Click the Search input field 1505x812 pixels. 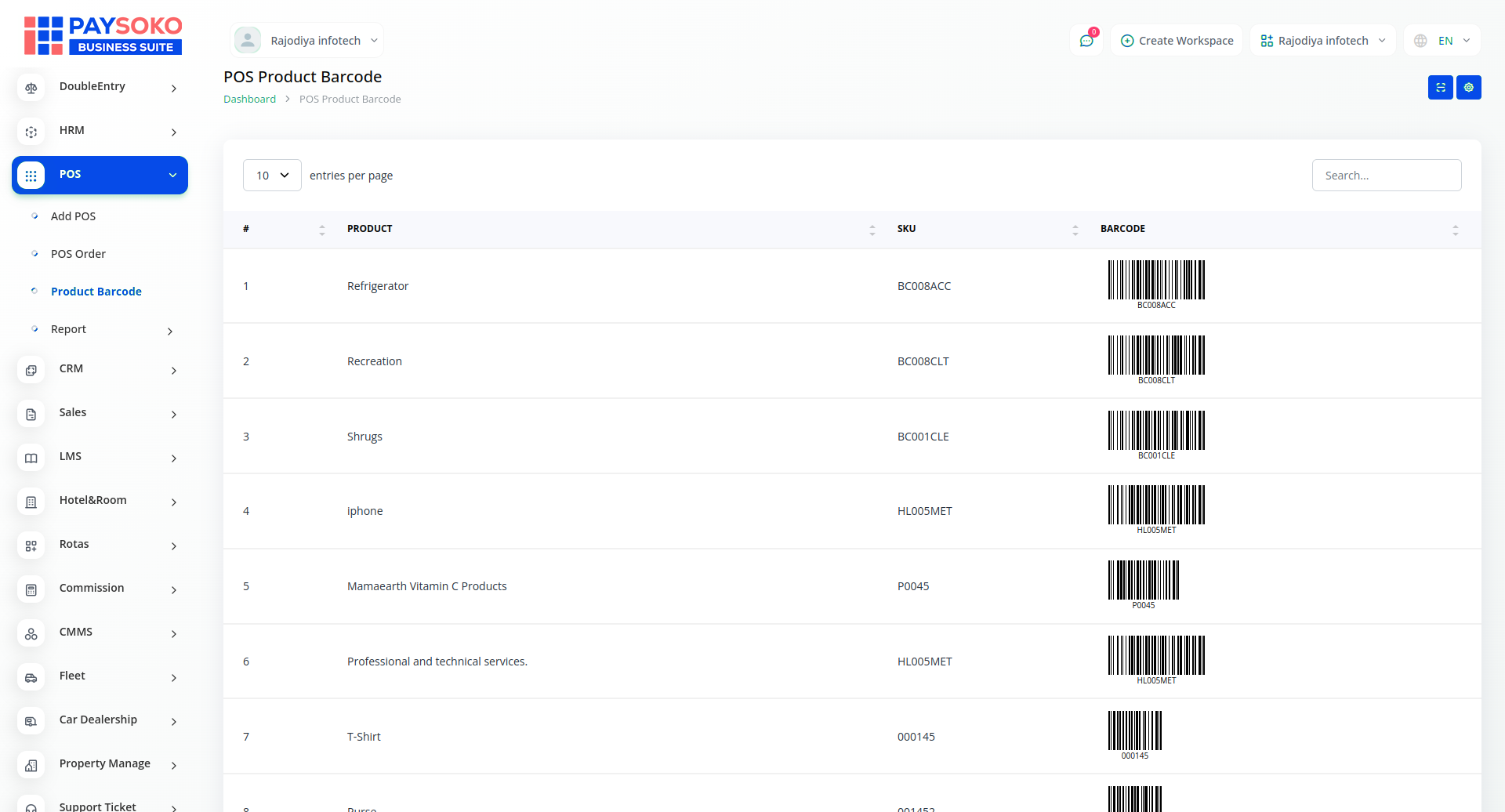point(1386,176)
